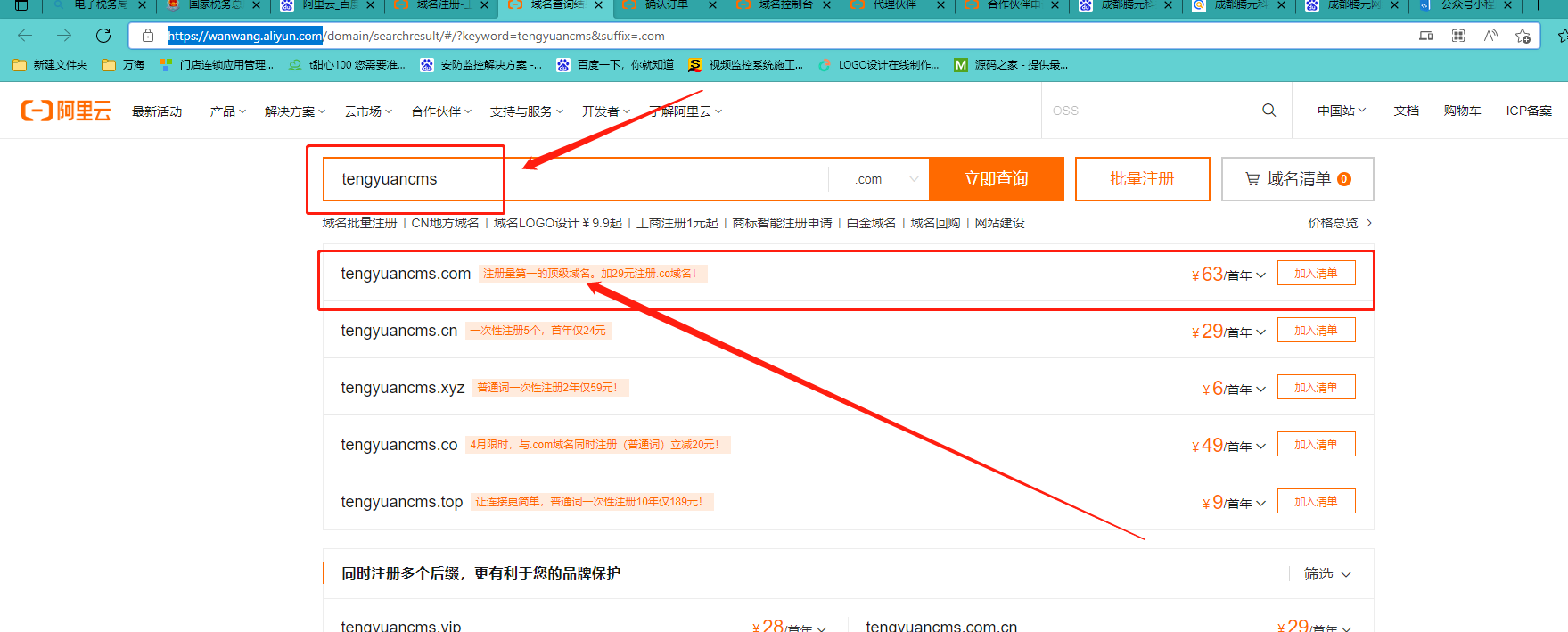Viewport: 1568px width, 632px height.
Task: Reload the page with the refresh icon
Action: pos(103,36)
